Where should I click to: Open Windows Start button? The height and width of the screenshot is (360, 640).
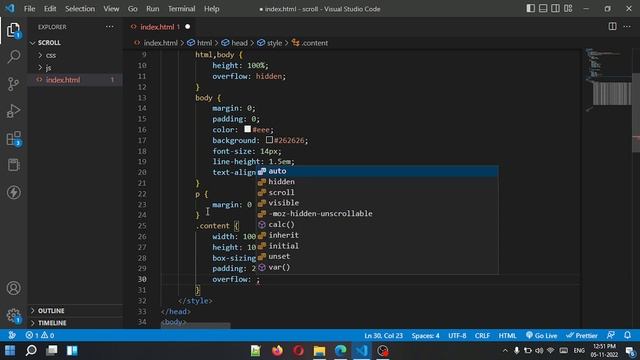click(10, 351)
